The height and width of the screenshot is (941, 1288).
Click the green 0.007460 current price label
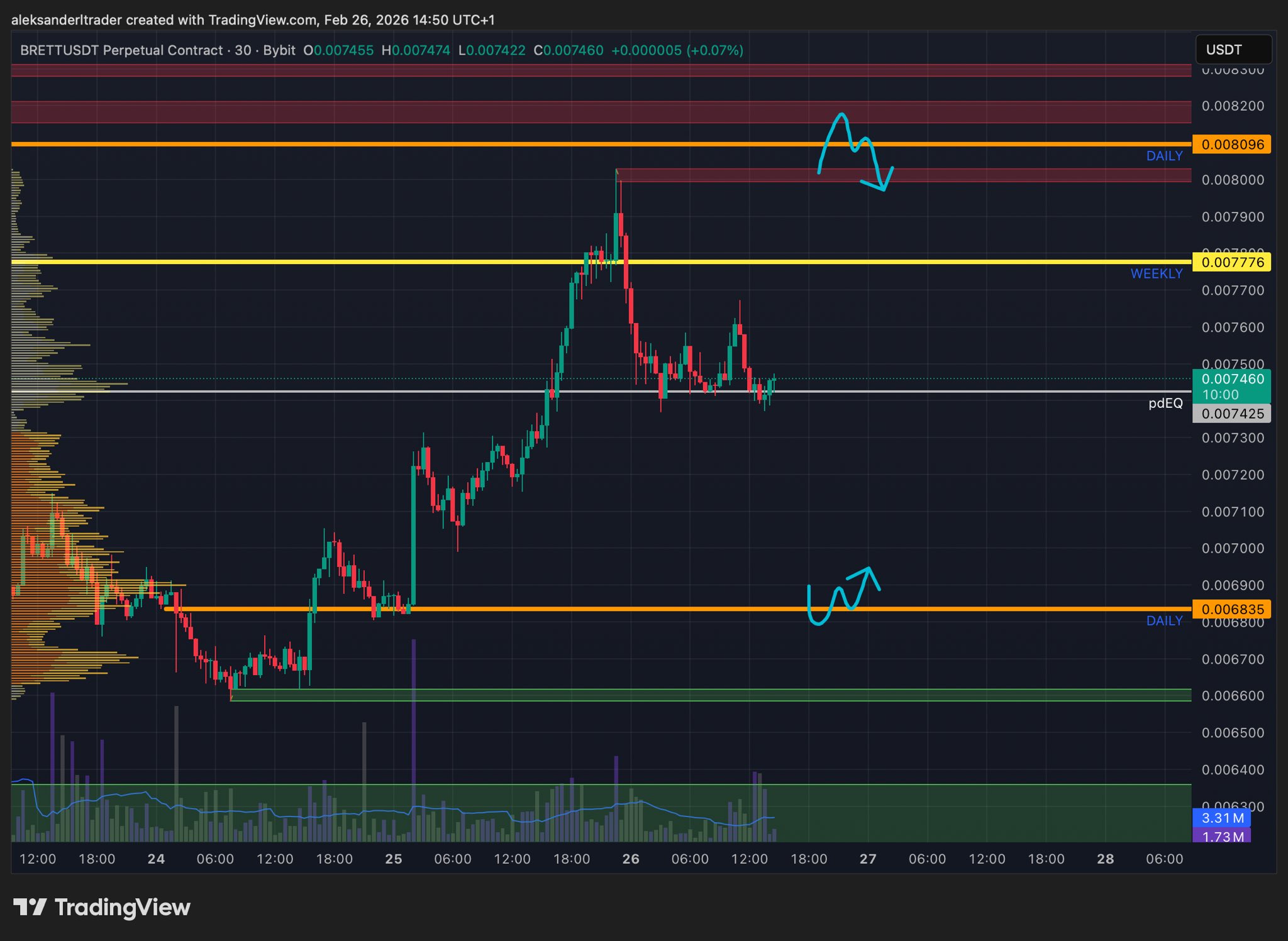(x=1231, y=379)
